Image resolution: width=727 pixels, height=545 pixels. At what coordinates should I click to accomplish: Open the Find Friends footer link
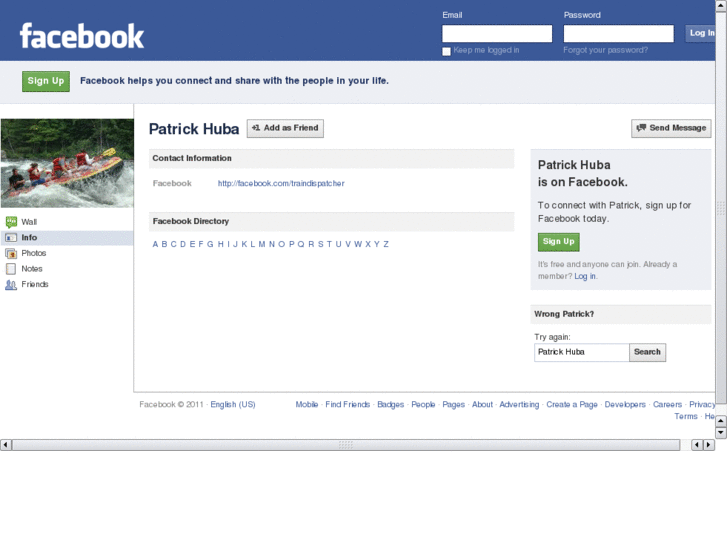[x=348, y=404]
